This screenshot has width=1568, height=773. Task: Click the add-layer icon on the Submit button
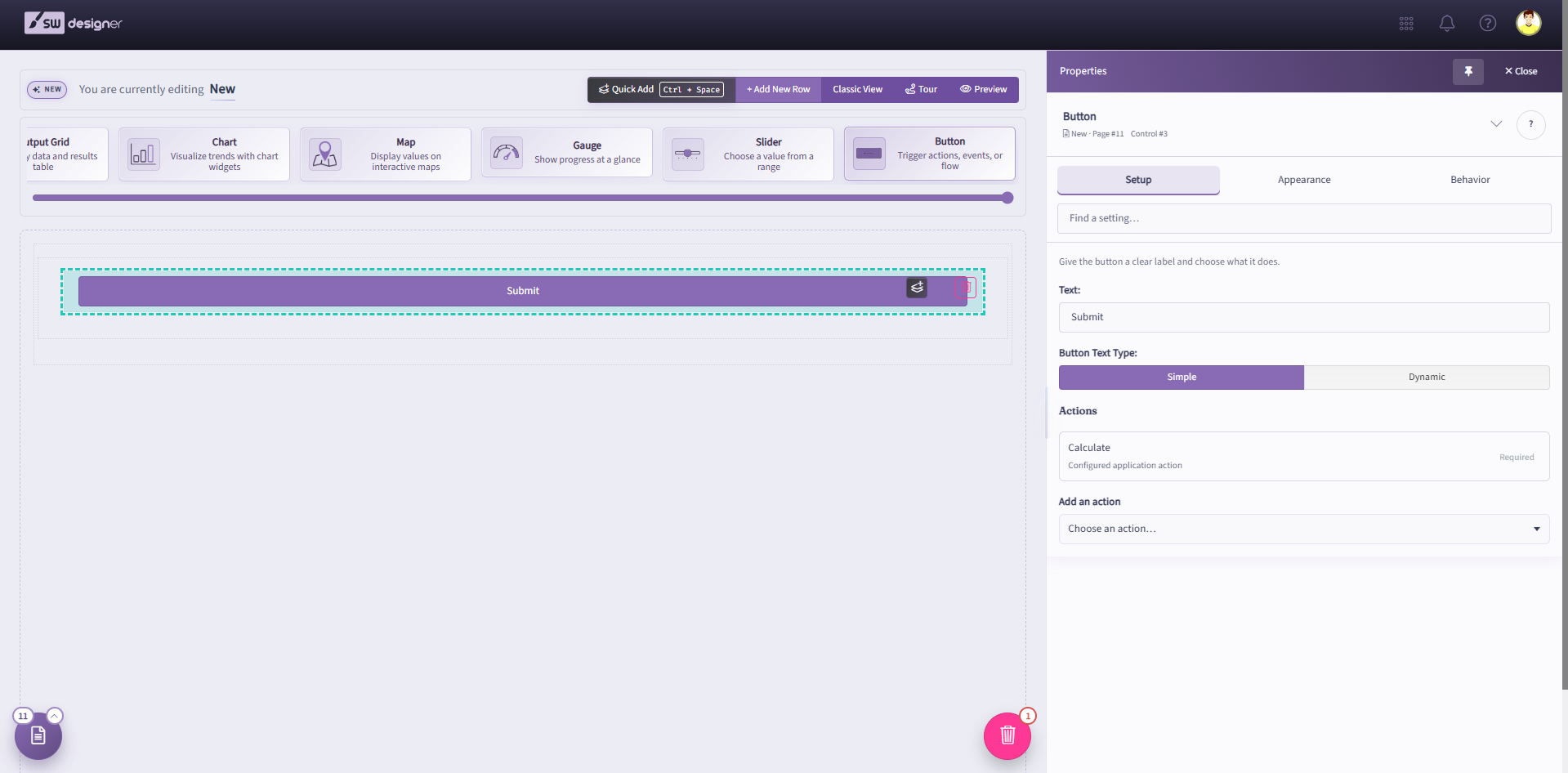pyautogui.click(x=917, y=288)
